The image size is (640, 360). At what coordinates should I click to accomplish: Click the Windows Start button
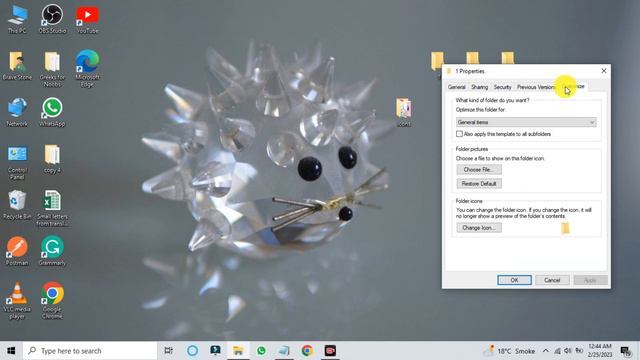pyautogui.click(x=11, y=351)
